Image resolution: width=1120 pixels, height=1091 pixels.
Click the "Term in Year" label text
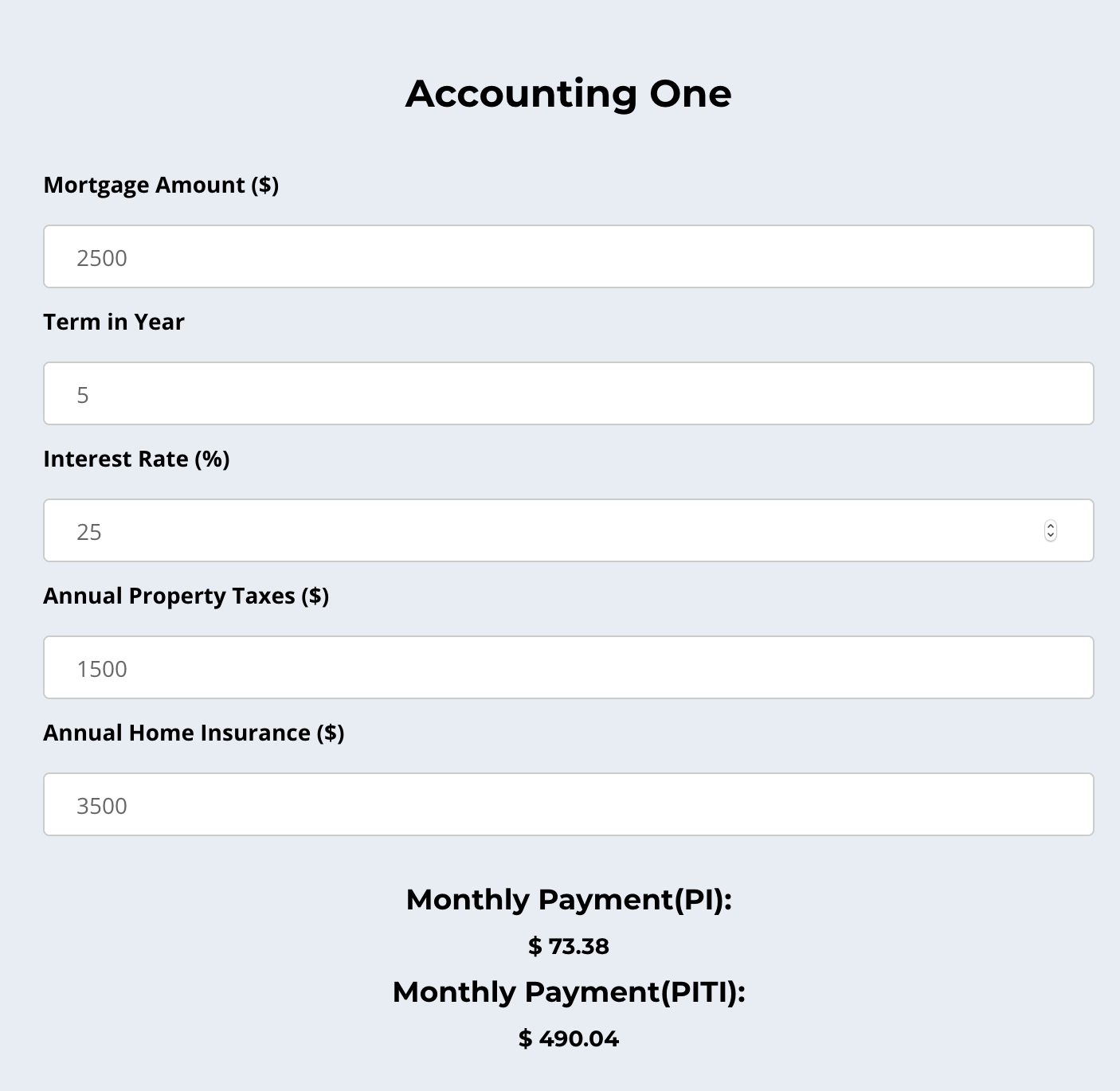(x=114, y=322)
